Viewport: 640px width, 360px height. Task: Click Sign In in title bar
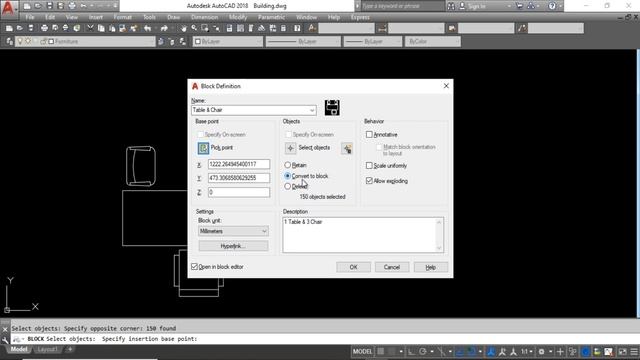(x=477, y=6)
